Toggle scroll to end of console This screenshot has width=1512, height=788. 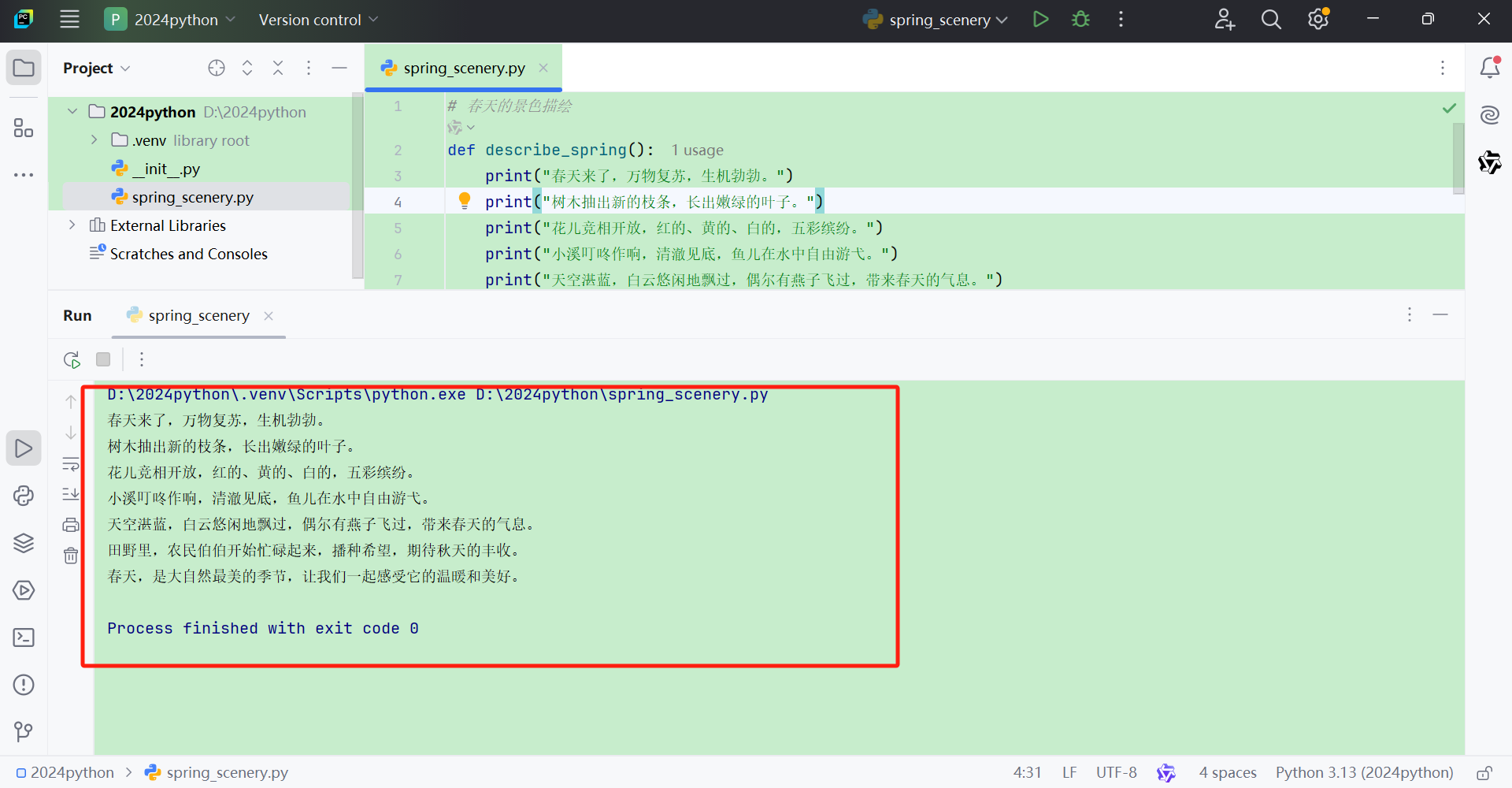(x=71, y=494)
